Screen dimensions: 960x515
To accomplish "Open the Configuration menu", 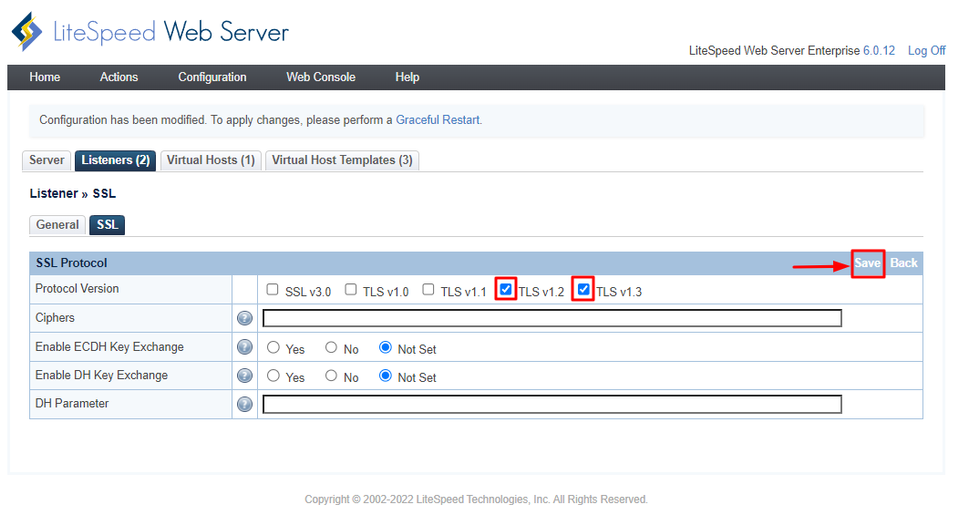I will coord(212,77).
